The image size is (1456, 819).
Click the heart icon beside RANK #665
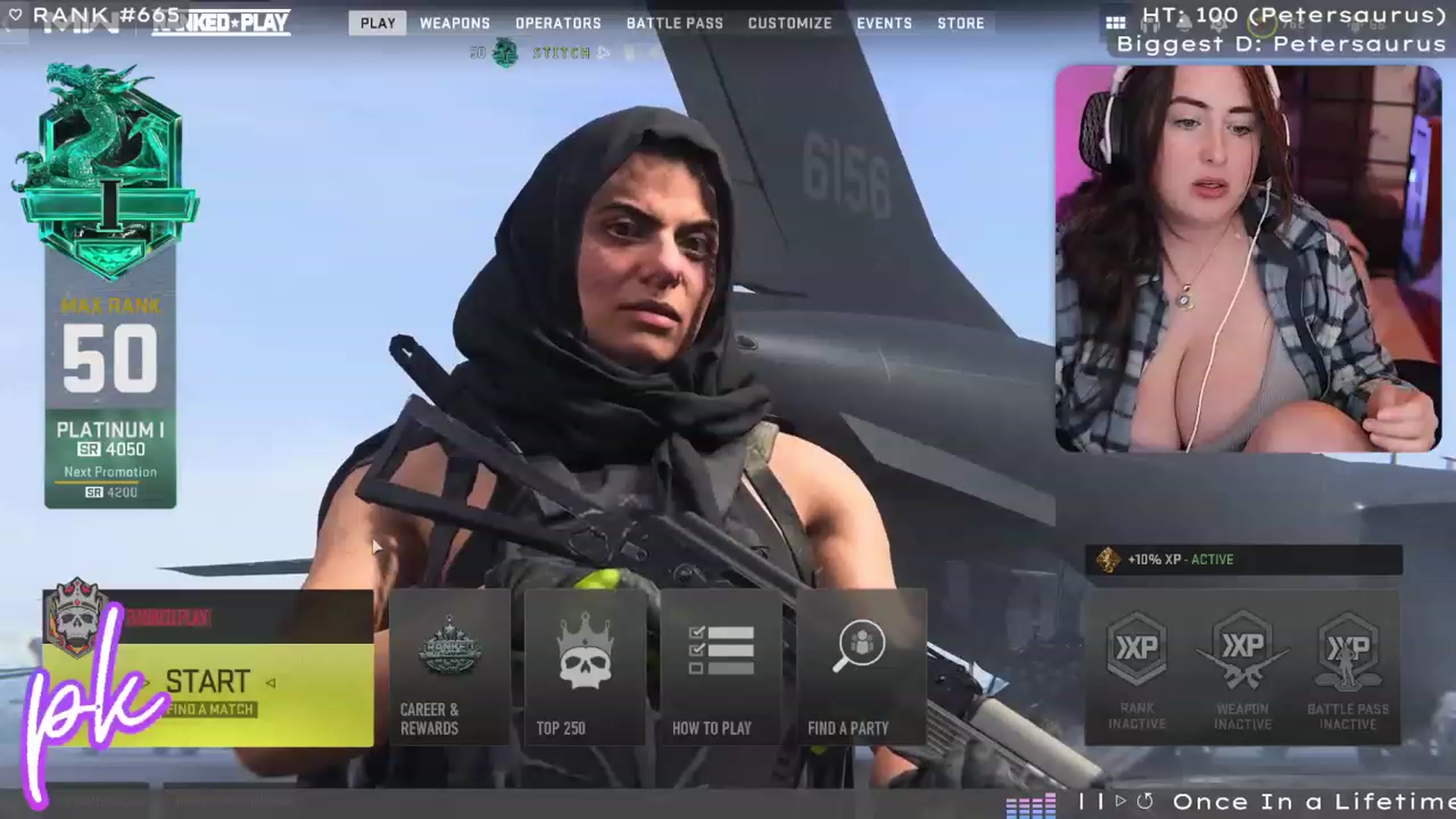(15, 14)
